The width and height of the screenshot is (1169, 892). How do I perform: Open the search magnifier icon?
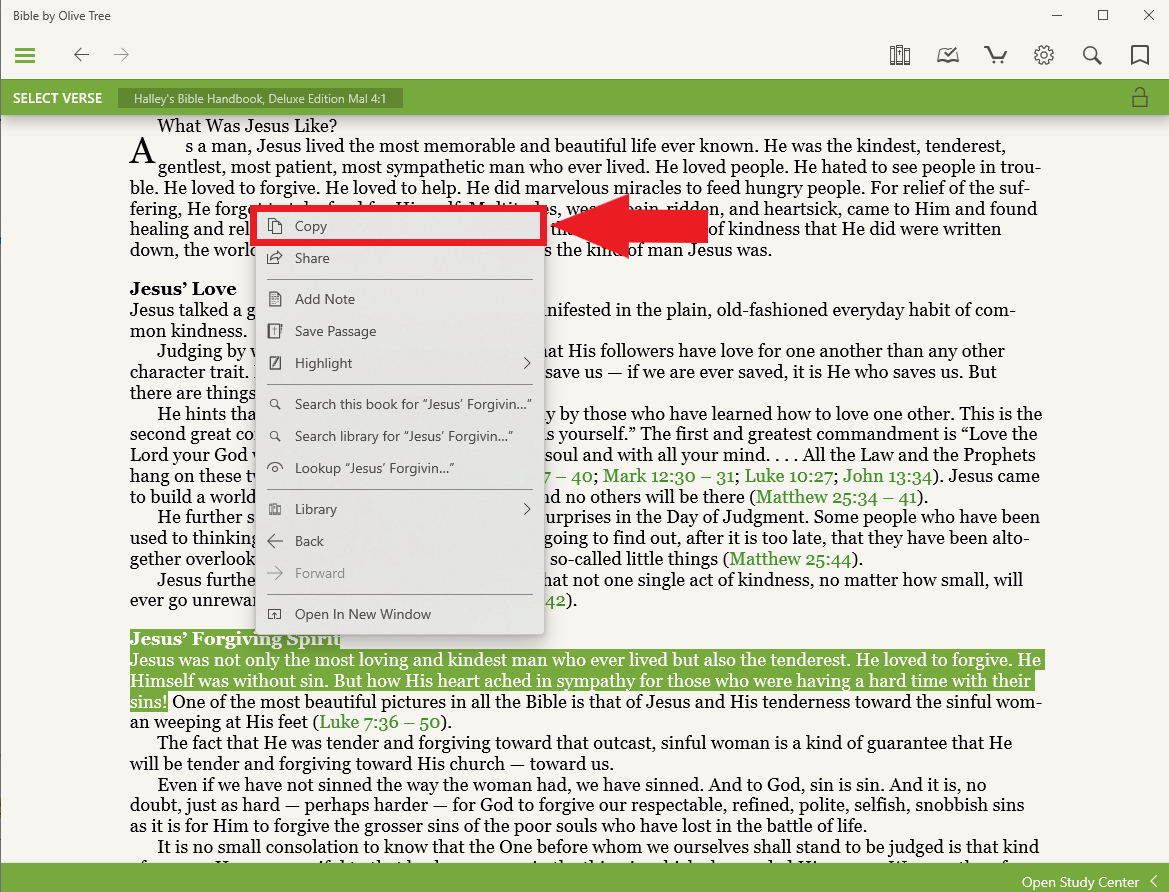click(x=1092, y=55)
